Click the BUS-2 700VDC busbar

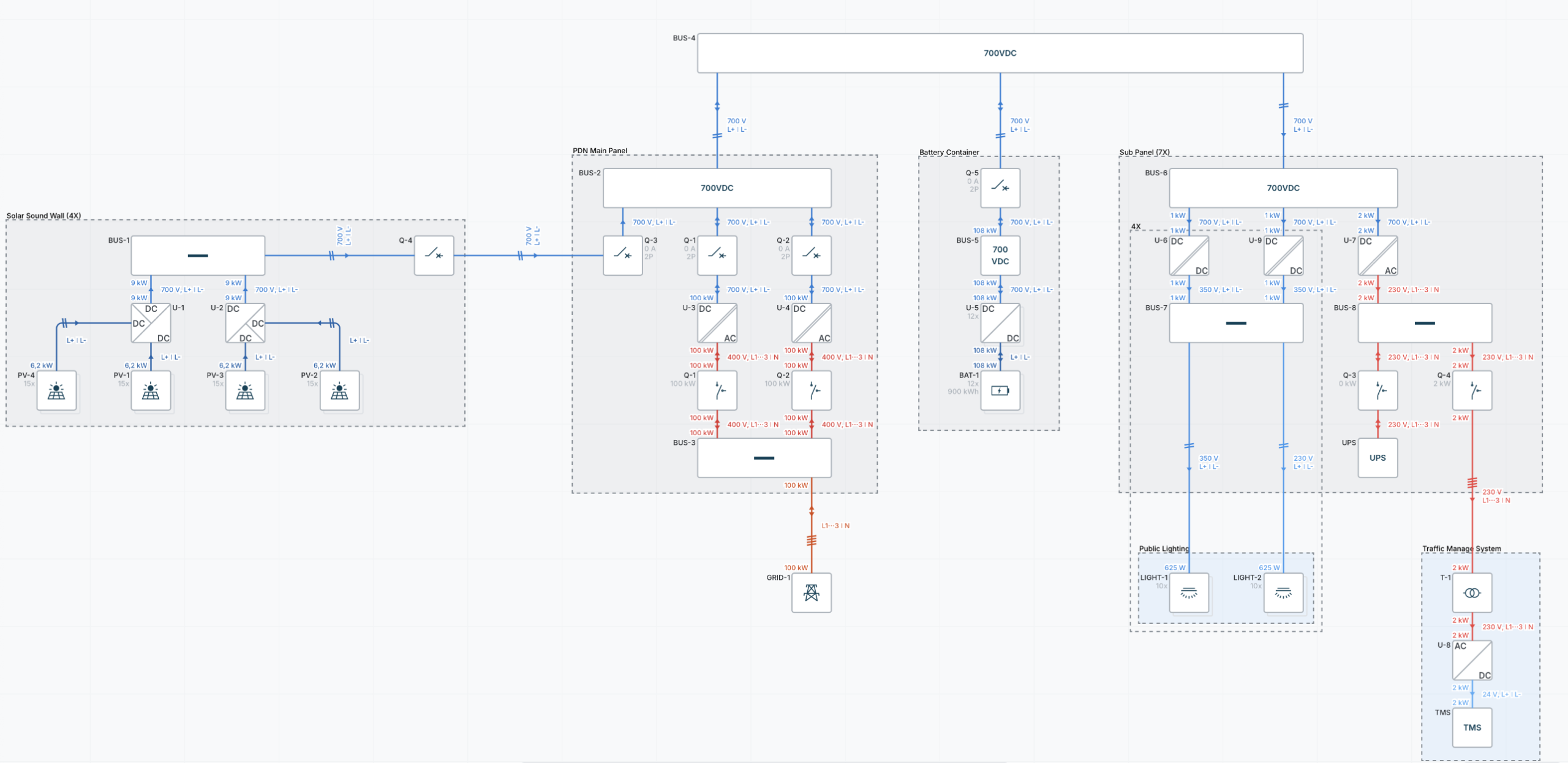(717, 188)
